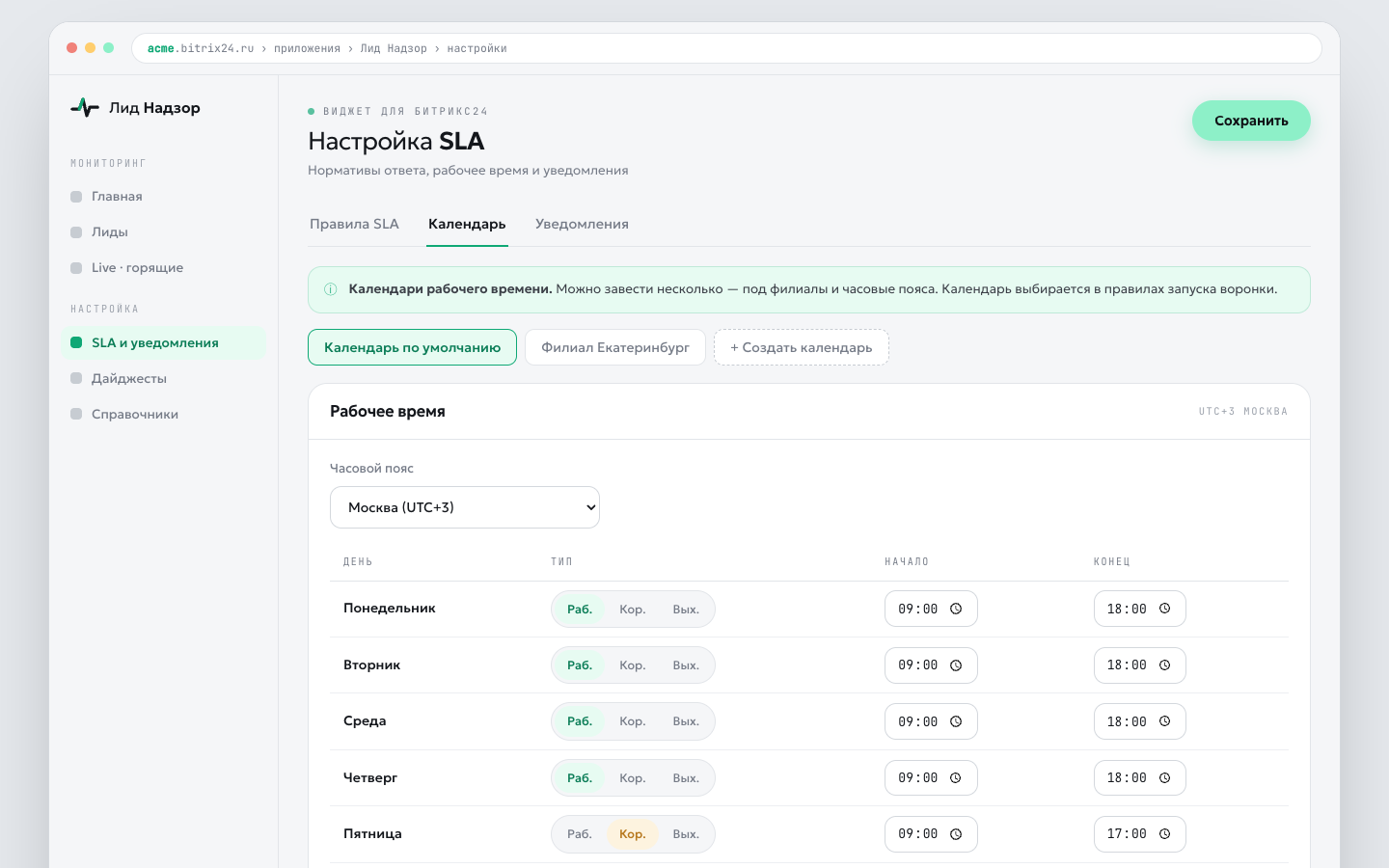Image resolution: width=1389 pixels, height=868 pixels.
Task: Click the info icon in the calendar banner
Action: (331, 289)
